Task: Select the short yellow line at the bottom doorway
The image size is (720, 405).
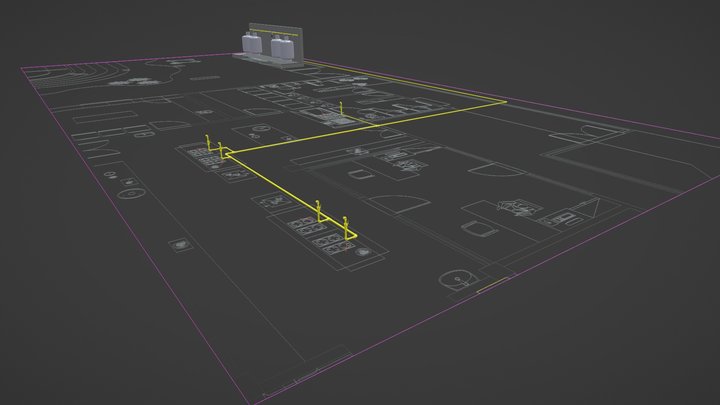Action: [x=492, y=285]
